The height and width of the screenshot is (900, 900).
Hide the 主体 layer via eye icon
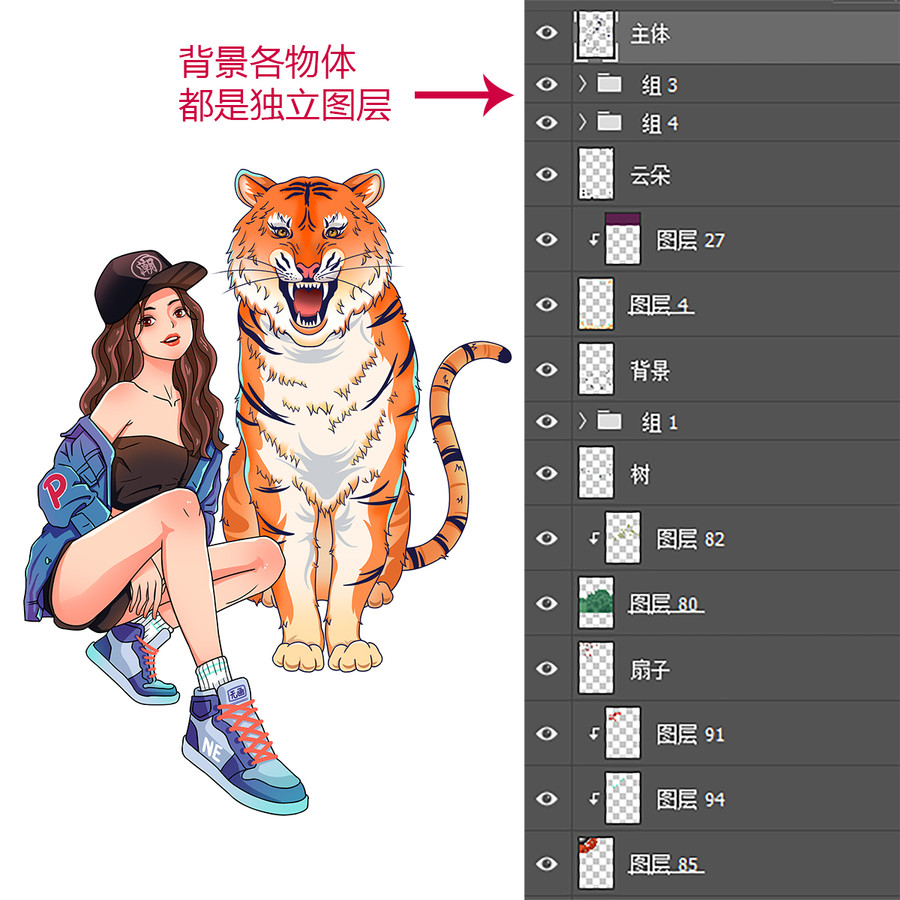[546, 33]
